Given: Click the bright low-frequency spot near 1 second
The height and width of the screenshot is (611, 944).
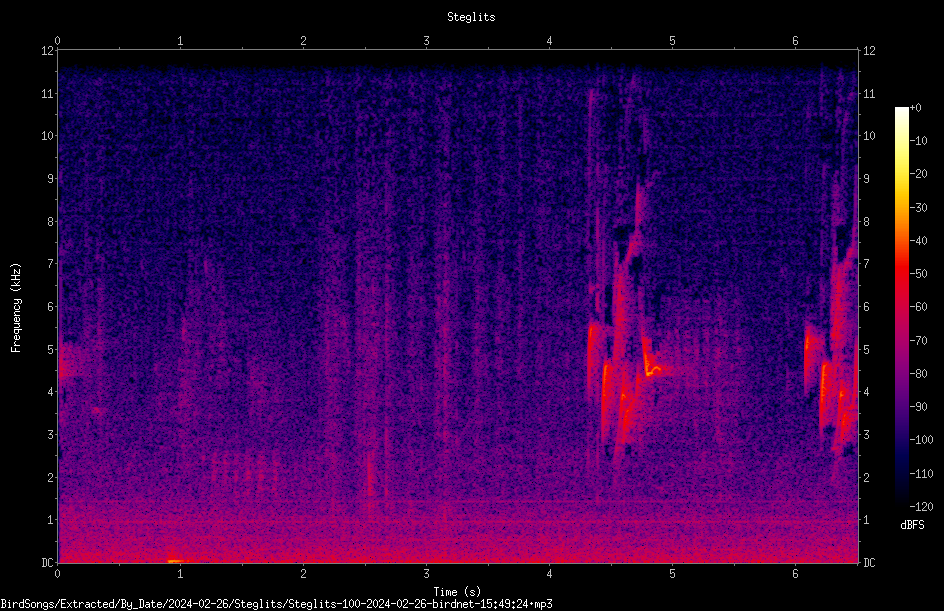Looking at the screenshot, I should click(x=175, y=560).
